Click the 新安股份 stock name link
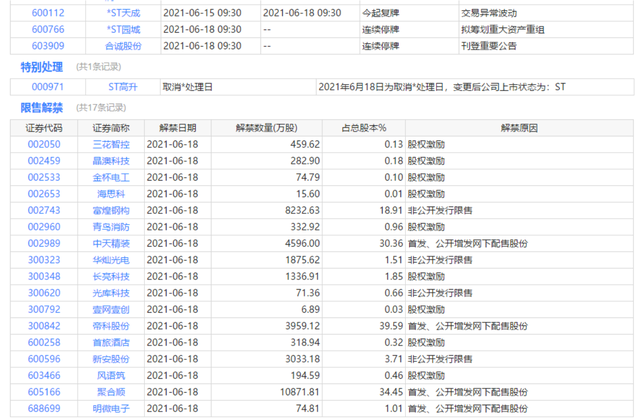640x419 pixels. click(111, 359)
